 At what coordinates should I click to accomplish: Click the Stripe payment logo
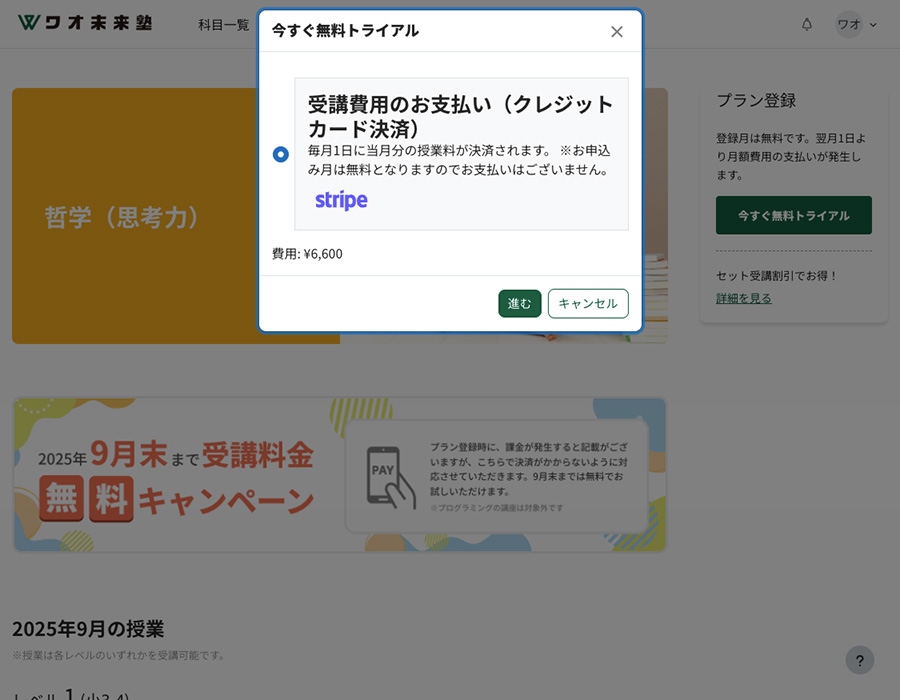(x=340, y=200)
